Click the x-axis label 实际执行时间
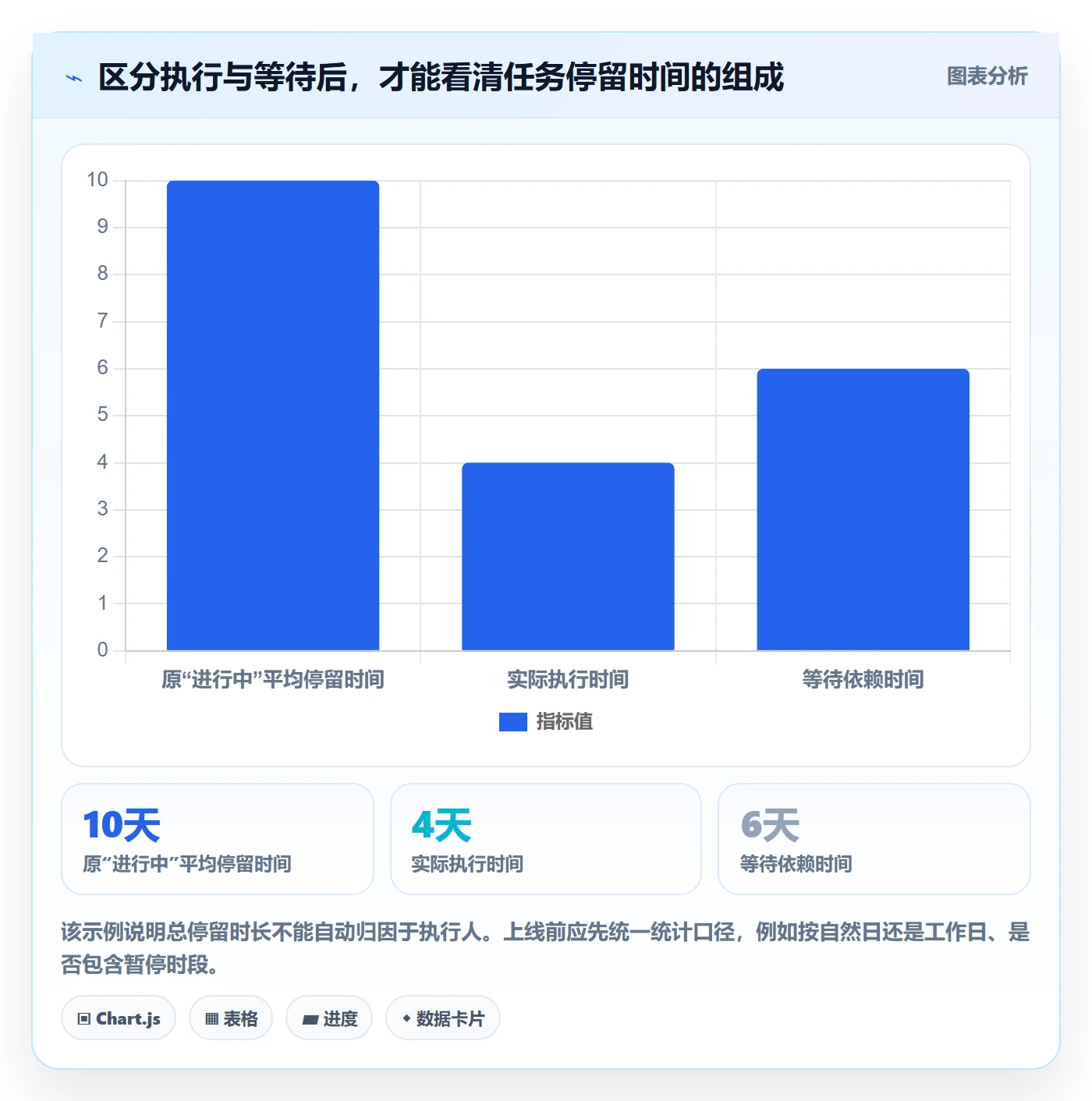1092x1101 pixels. pyautogui.click(x=568, y=680)
